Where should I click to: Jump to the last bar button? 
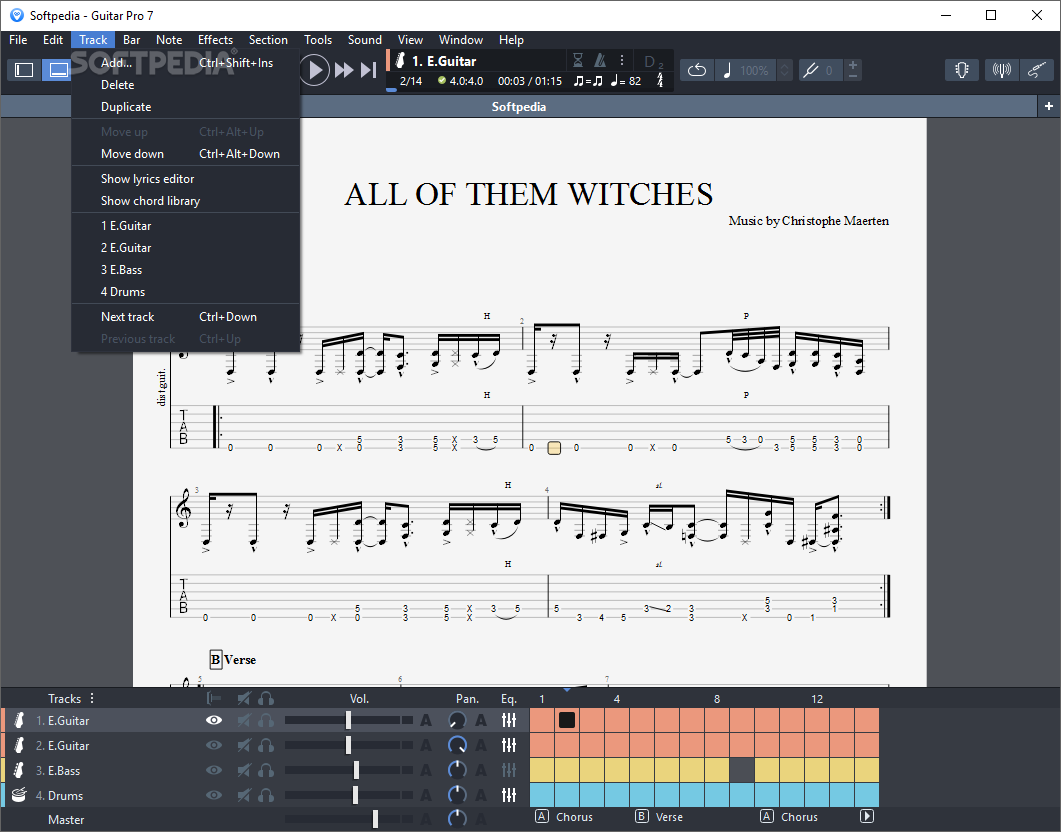[x=368, y=70]
